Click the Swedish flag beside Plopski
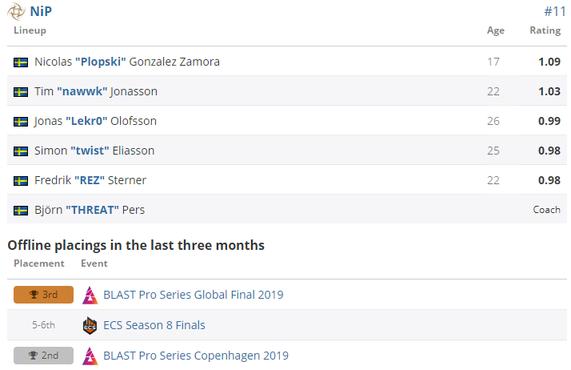571x370 pixels. pos(21,62)
